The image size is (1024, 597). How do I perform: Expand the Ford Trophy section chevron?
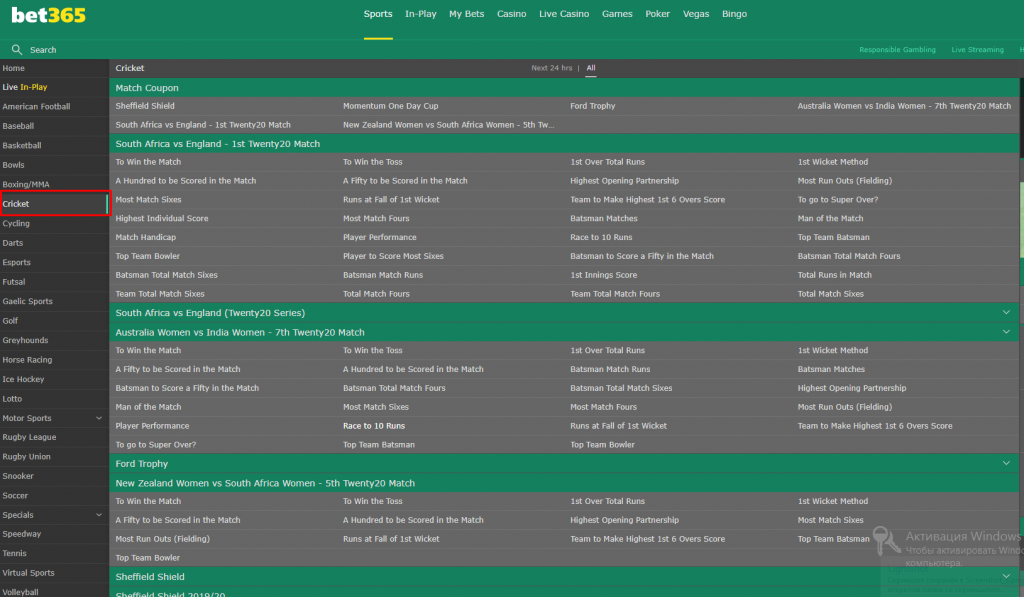pos(1006,463)
